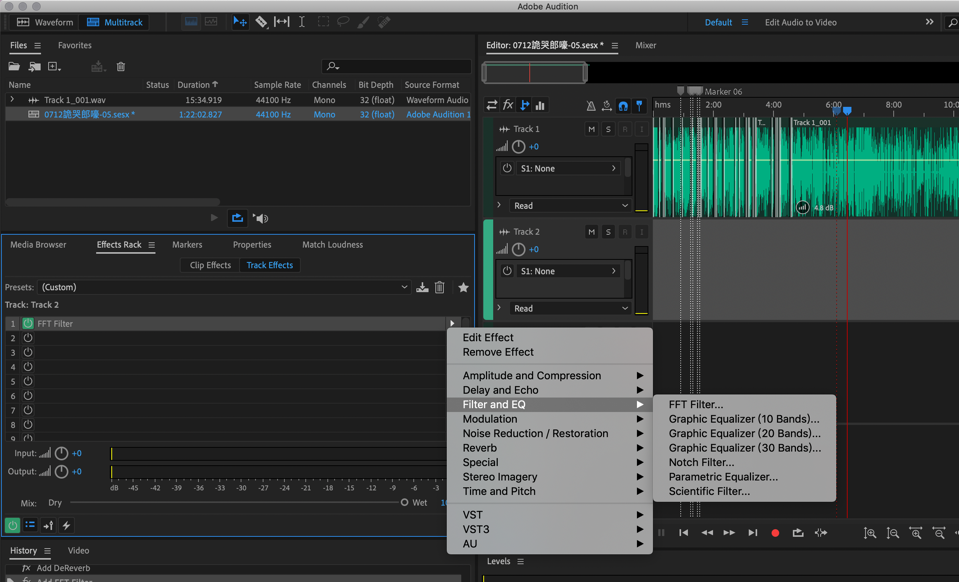Screen dimensions: 959x582
Task: Solo Track 2
Action: pos(608,232)
